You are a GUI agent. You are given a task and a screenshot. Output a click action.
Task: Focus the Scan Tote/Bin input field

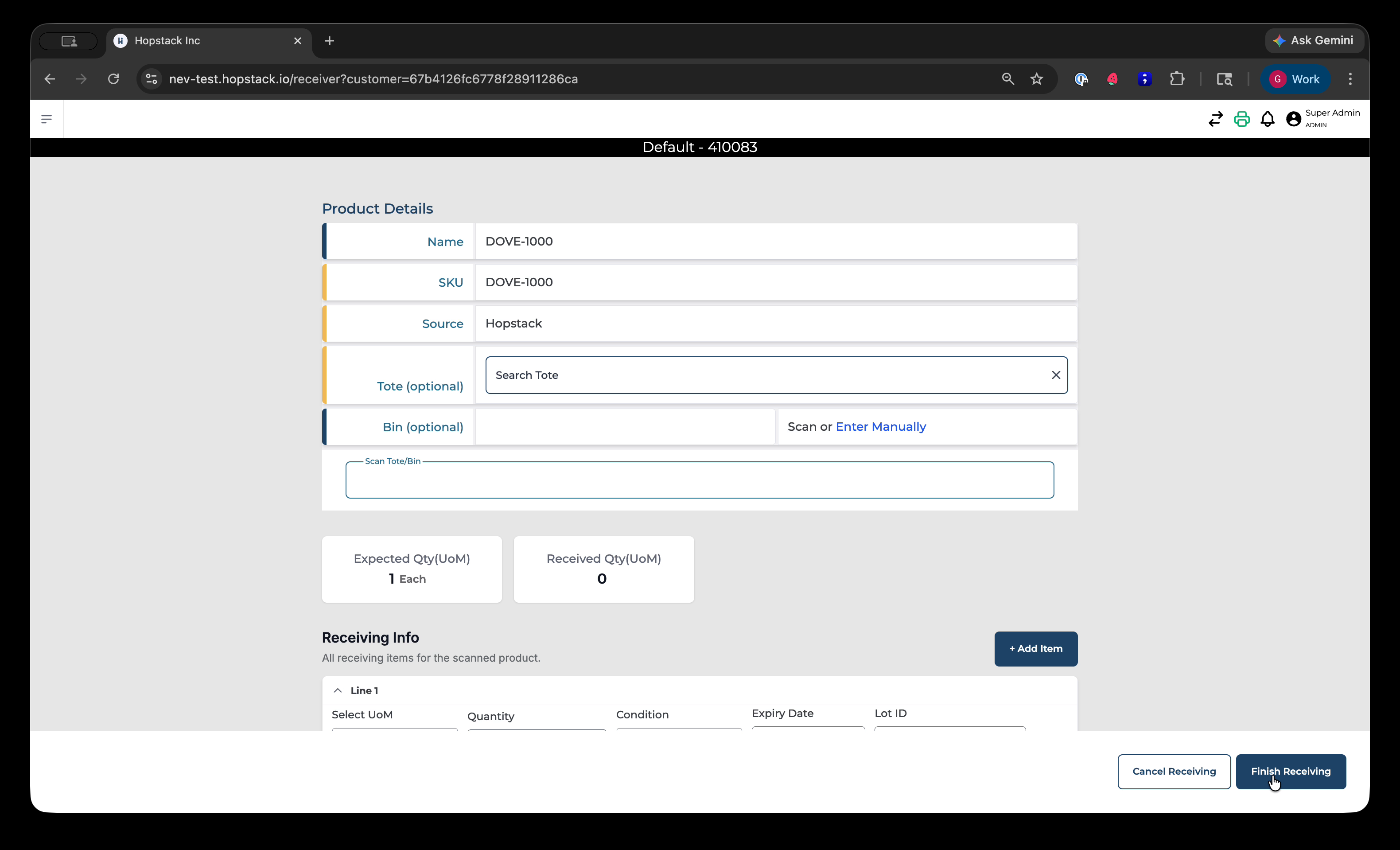tap(700, 480)
